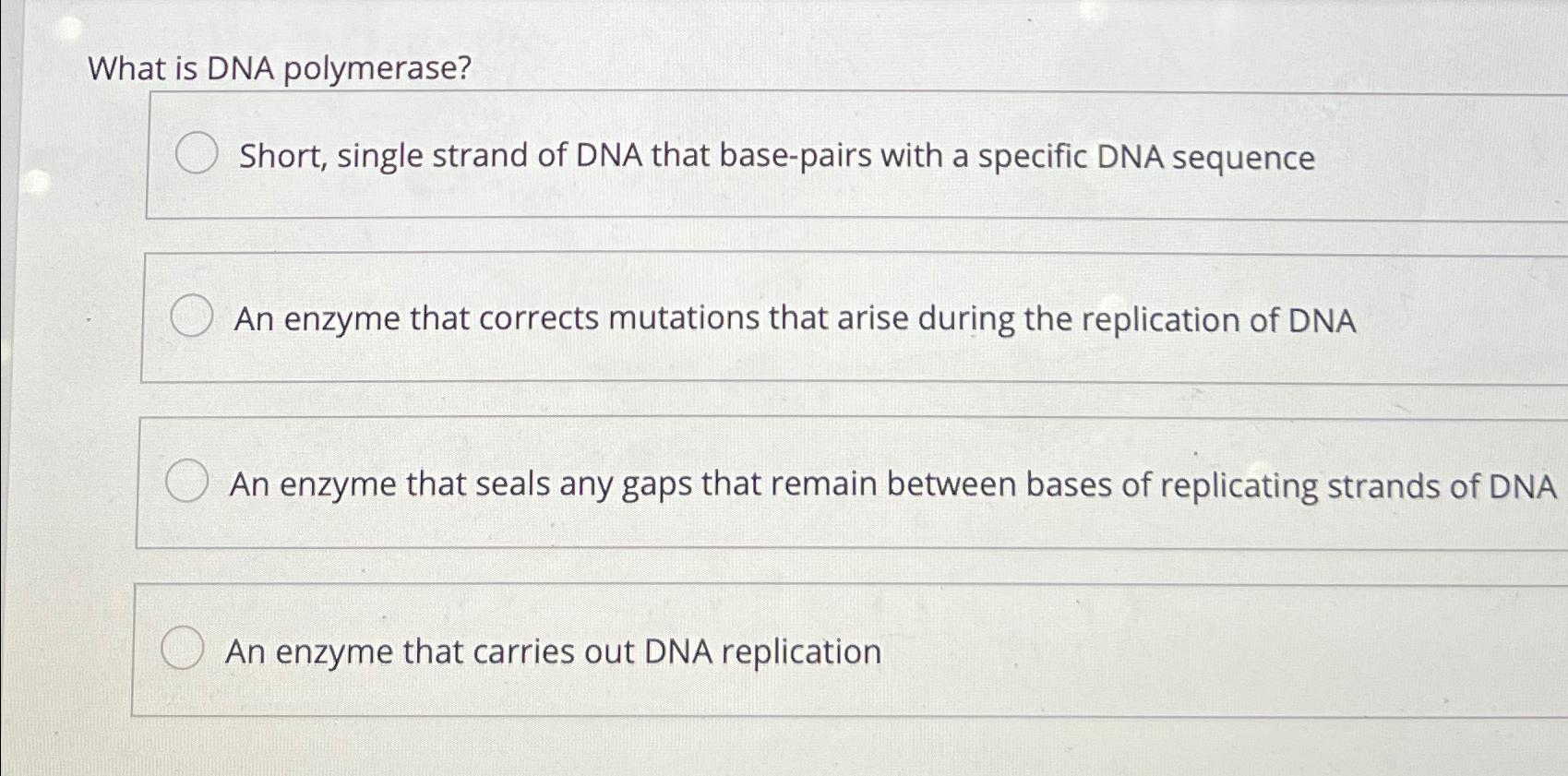The image size is (1568, 776).
Task: Click the answer stating enzyme carries out DNA replication
Action: click(x=554, y=652)
